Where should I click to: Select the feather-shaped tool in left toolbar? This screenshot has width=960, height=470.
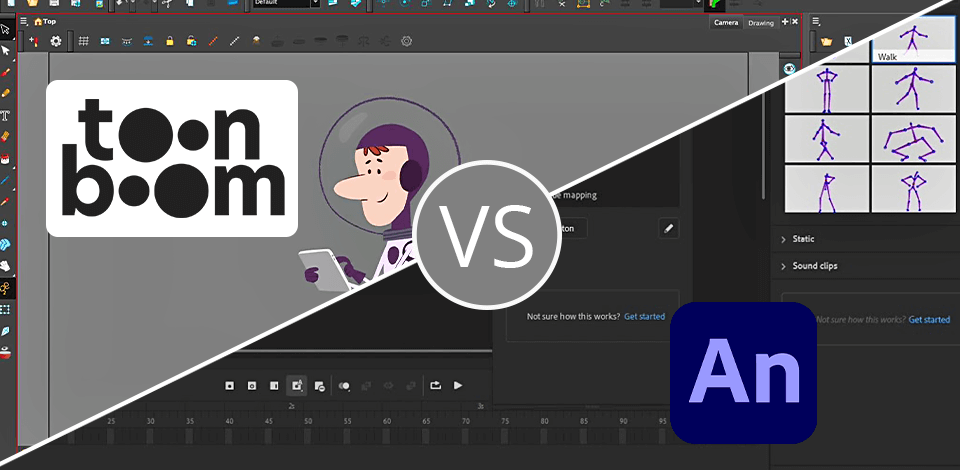6,331
